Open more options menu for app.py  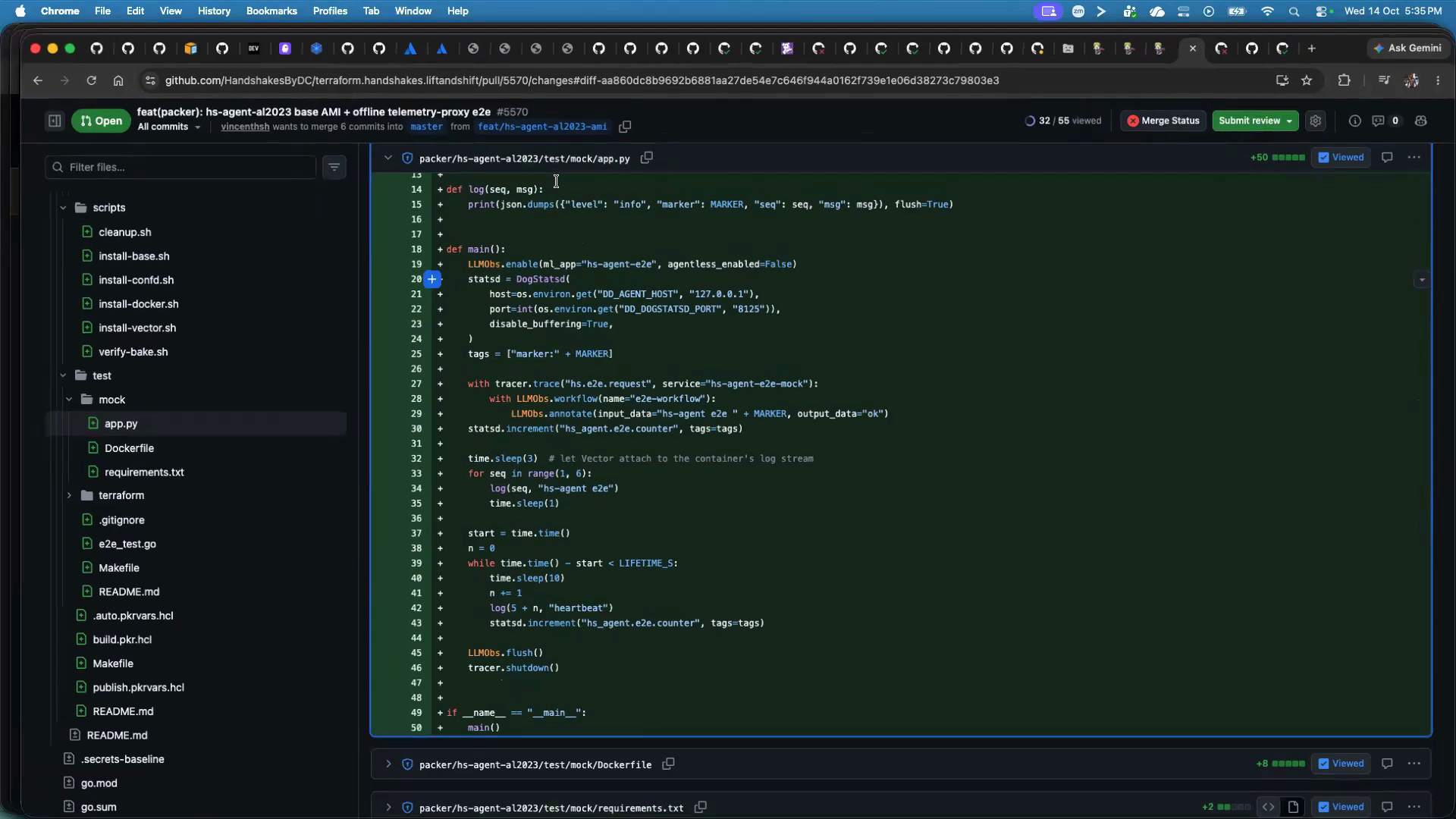click(1414, 158)
